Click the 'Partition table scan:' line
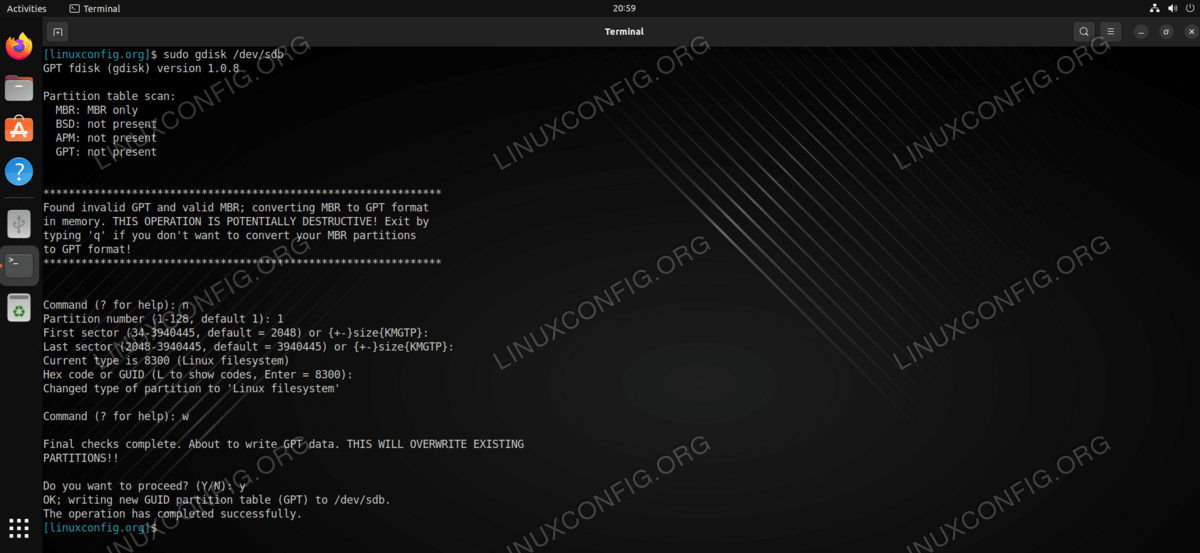Image resolution: width=1200 pixels, height=553 pixels. (109, 97)
